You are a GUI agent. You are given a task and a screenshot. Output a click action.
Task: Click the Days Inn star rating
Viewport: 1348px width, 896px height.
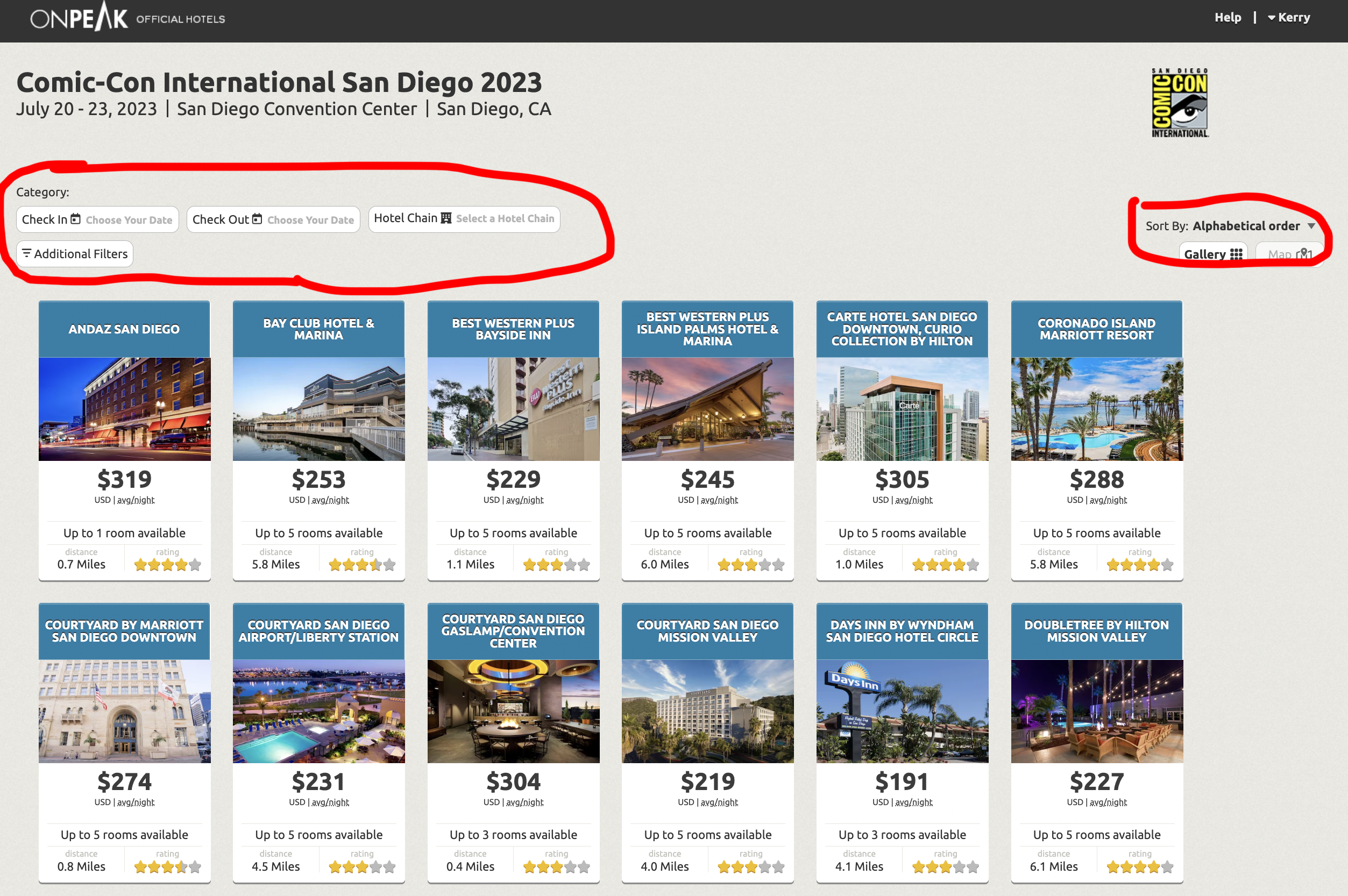(x=945, y=867)
